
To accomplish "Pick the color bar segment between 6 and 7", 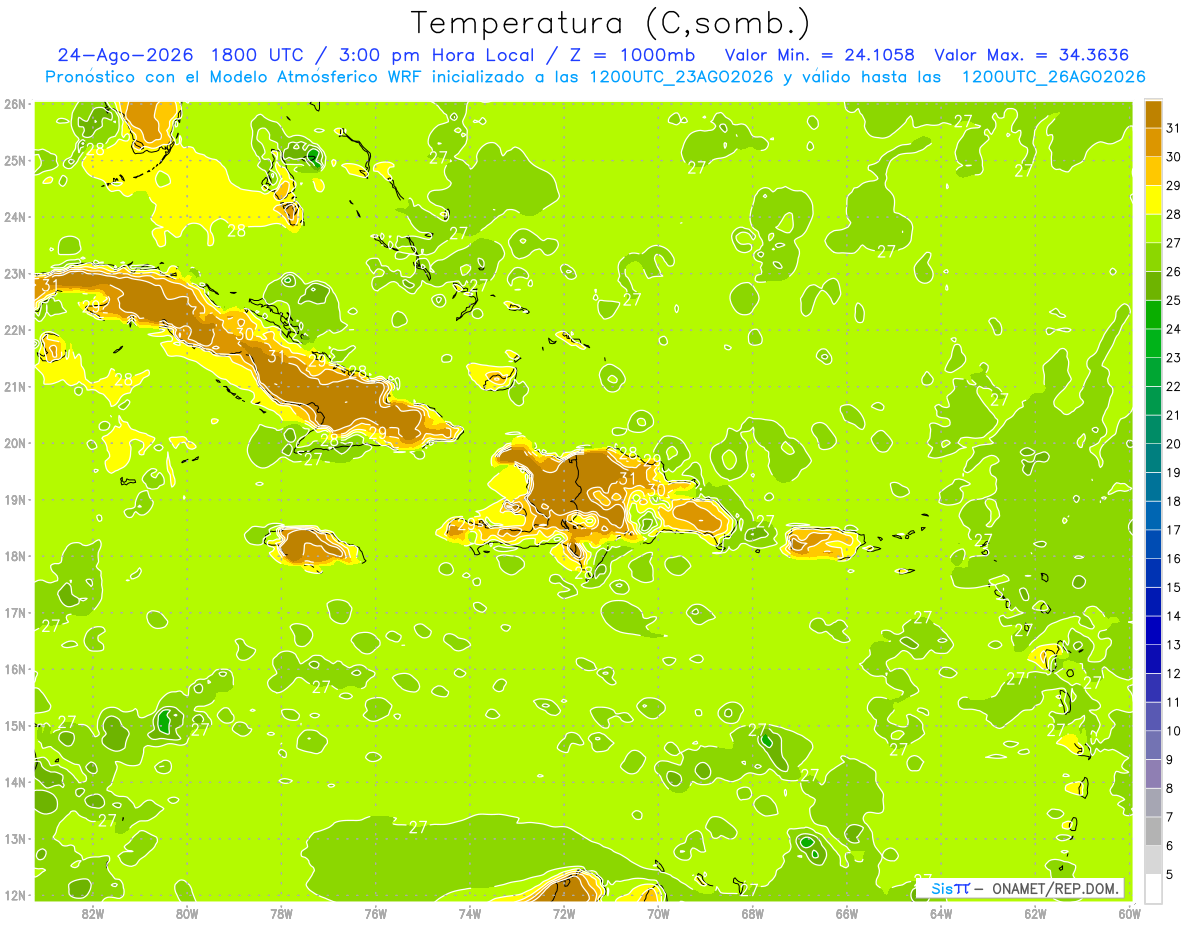I will click(1153, 831).
